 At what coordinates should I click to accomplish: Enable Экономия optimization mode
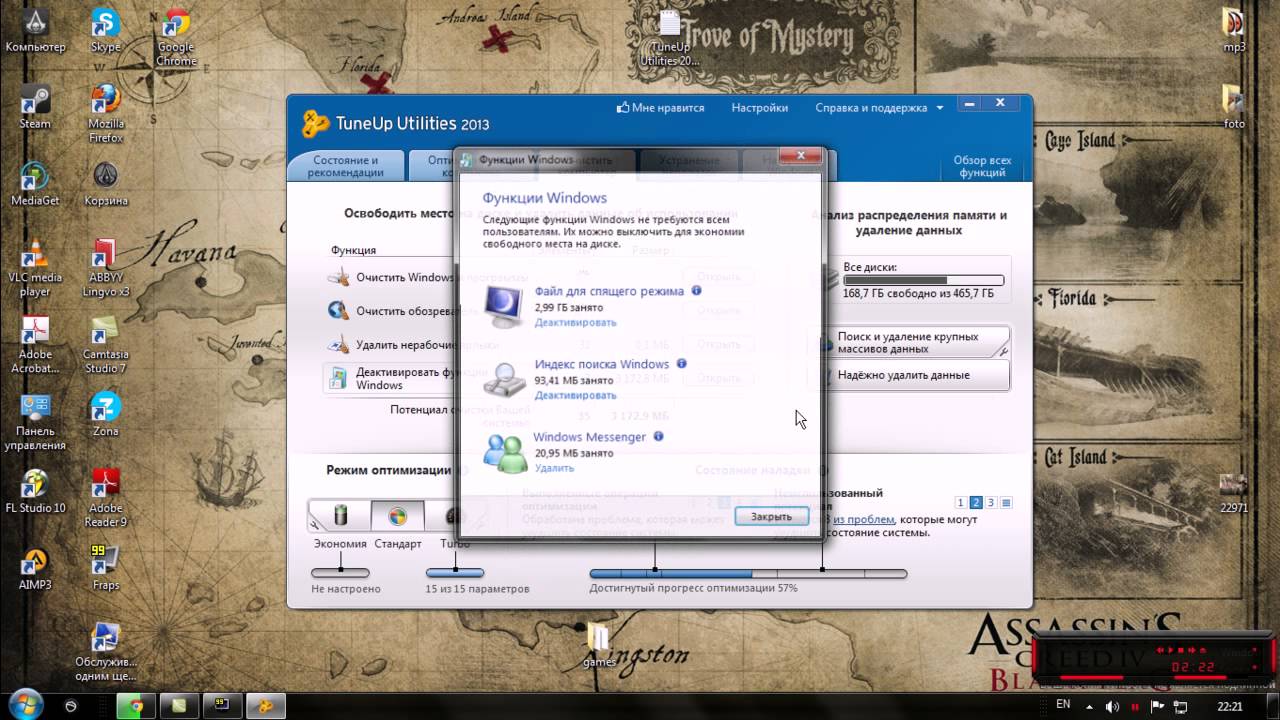click(x=340, y=516)
